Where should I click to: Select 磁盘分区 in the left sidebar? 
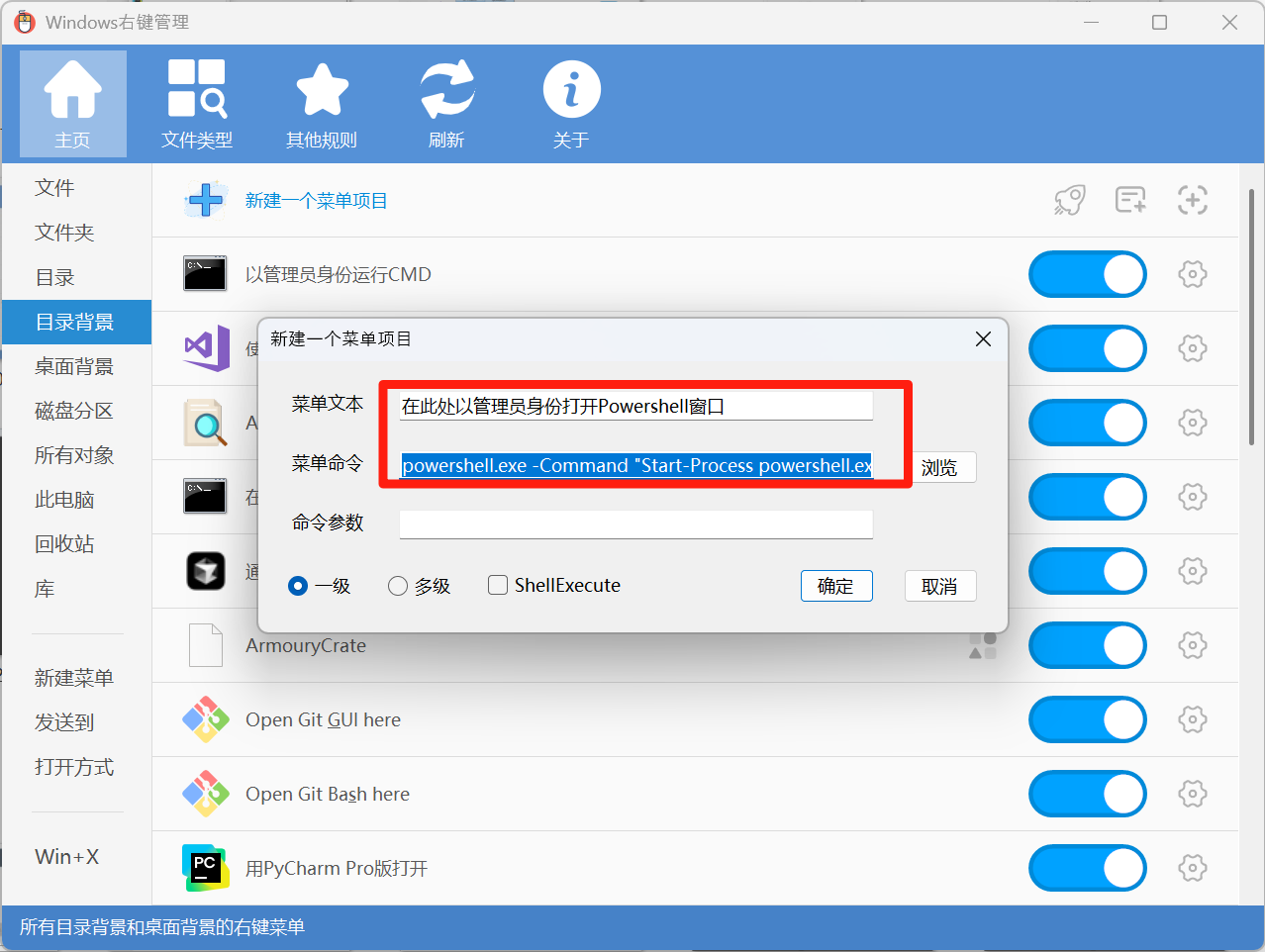click(x=76, y=411)
